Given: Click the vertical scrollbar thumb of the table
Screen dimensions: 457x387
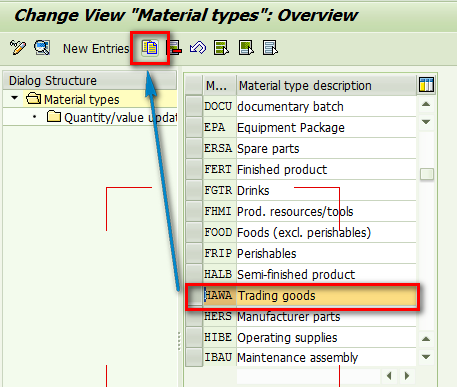Looking at the screenshot, I should [427, 174].
